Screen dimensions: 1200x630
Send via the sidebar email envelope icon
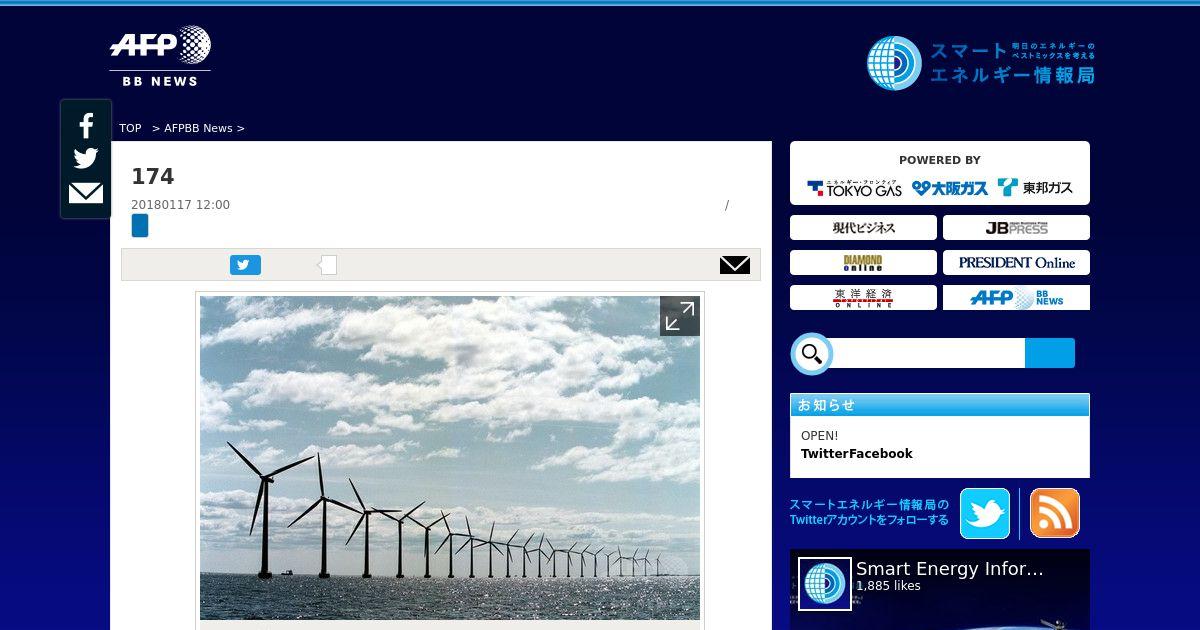tap(86, 193)
